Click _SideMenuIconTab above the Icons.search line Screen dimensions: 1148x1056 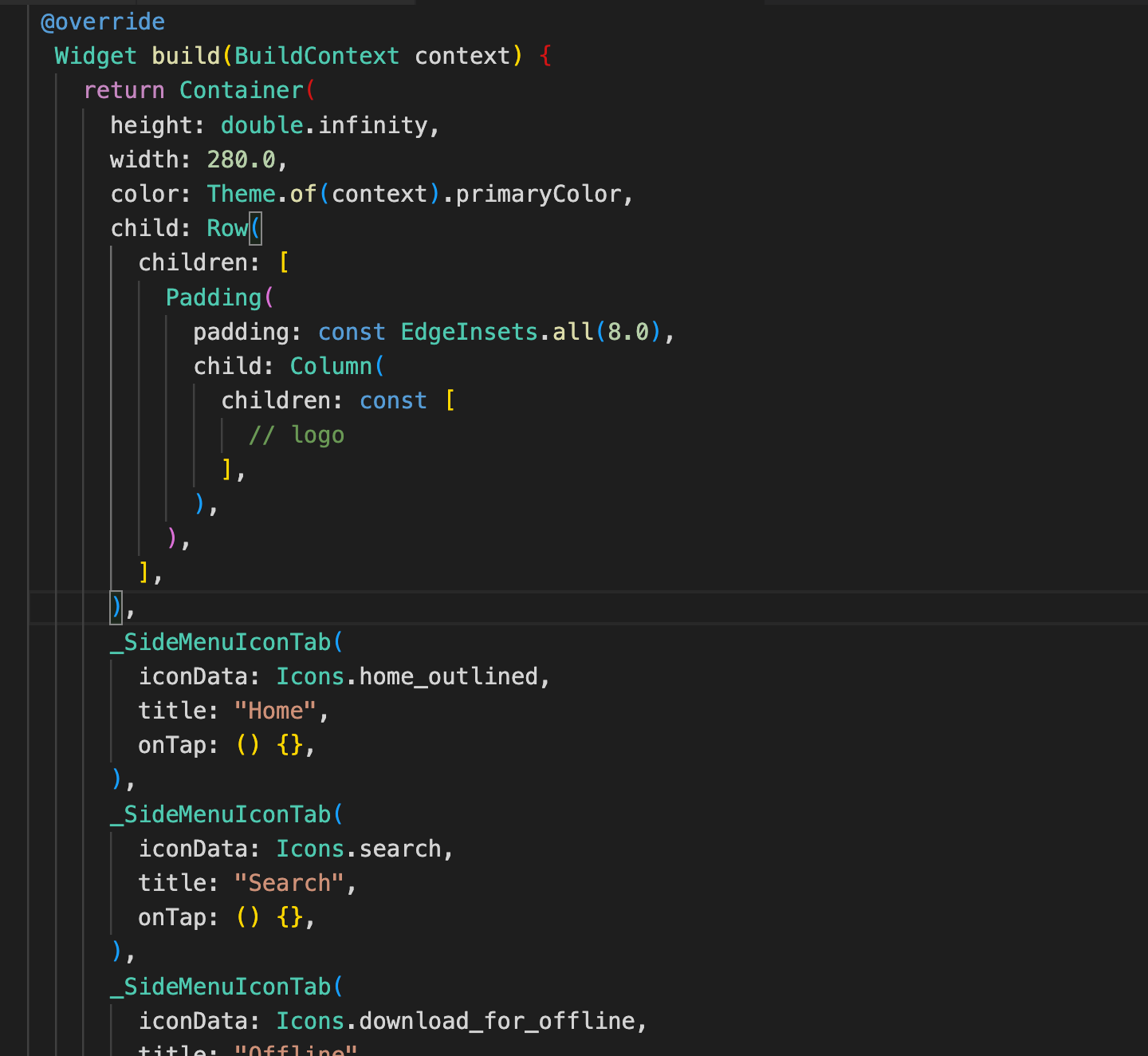220,814
